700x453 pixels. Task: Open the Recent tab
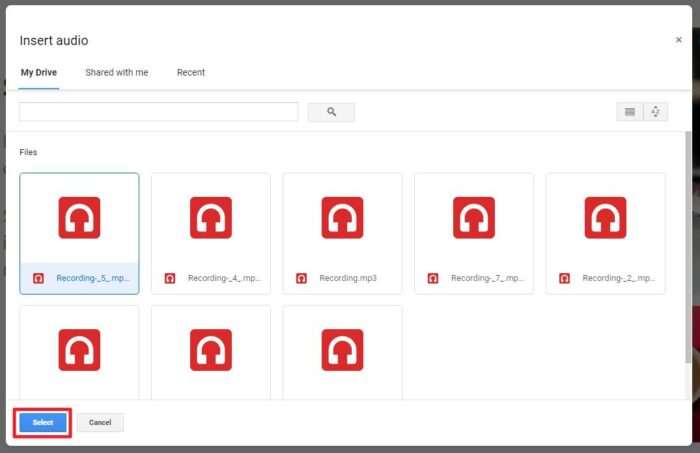191,72
